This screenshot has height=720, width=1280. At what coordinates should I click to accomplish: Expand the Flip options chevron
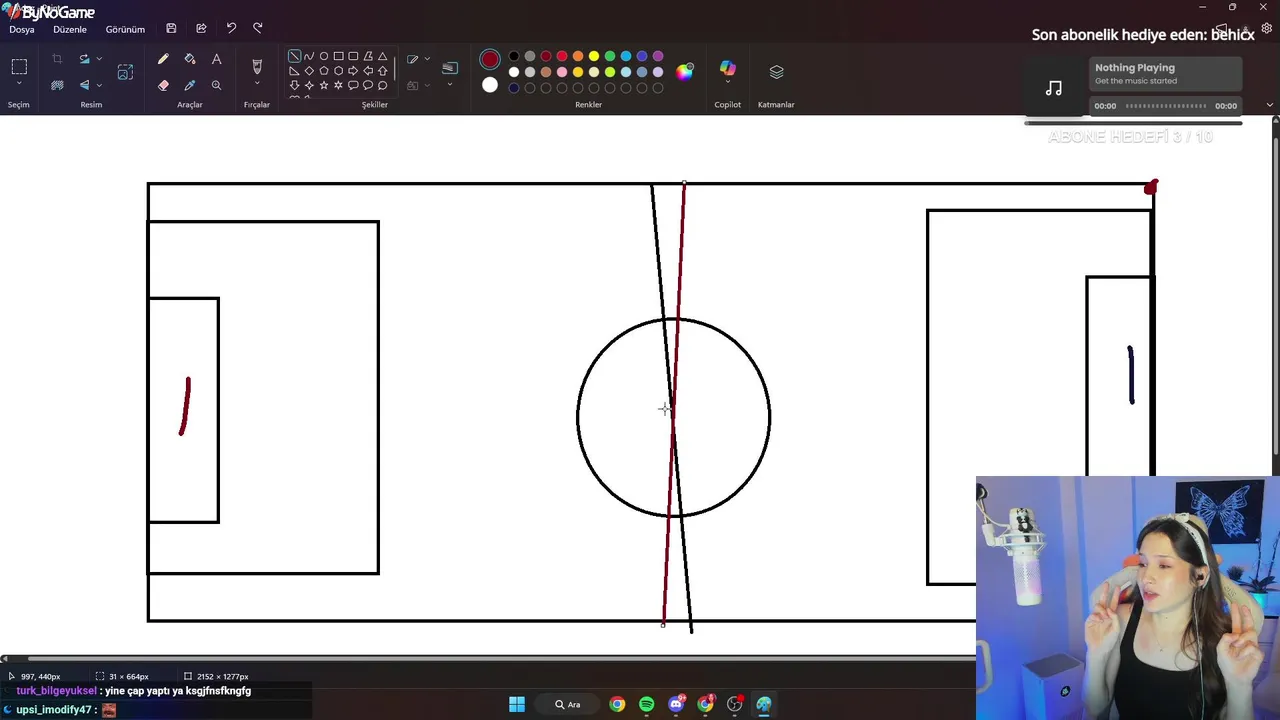point(99,85)
